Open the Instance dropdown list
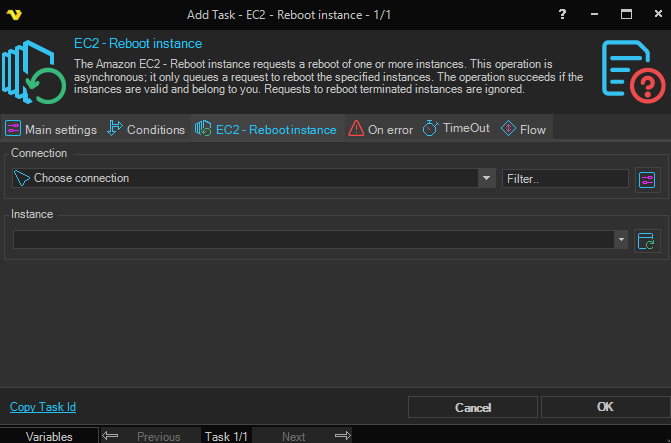This screenshot has height=443, width=671. [x=621, y=240]
